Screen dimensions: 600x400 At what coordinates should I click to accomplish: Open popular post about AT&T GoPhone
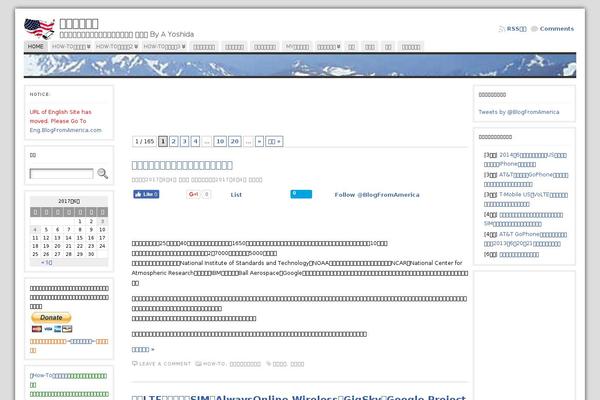526,180
